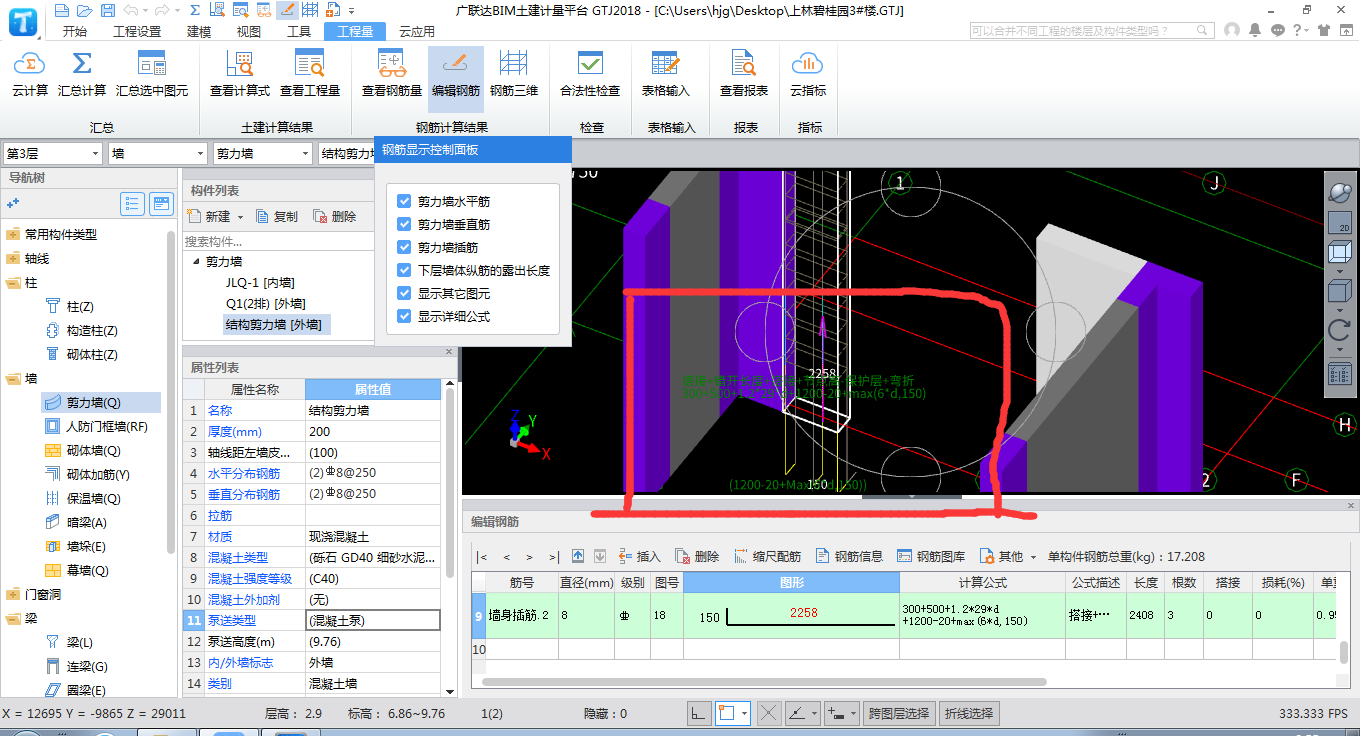The height and width of the screenshot is (736, 1360).
Task: Open the 第3层 floor dropdown
Action: click(x=53, y=153)
